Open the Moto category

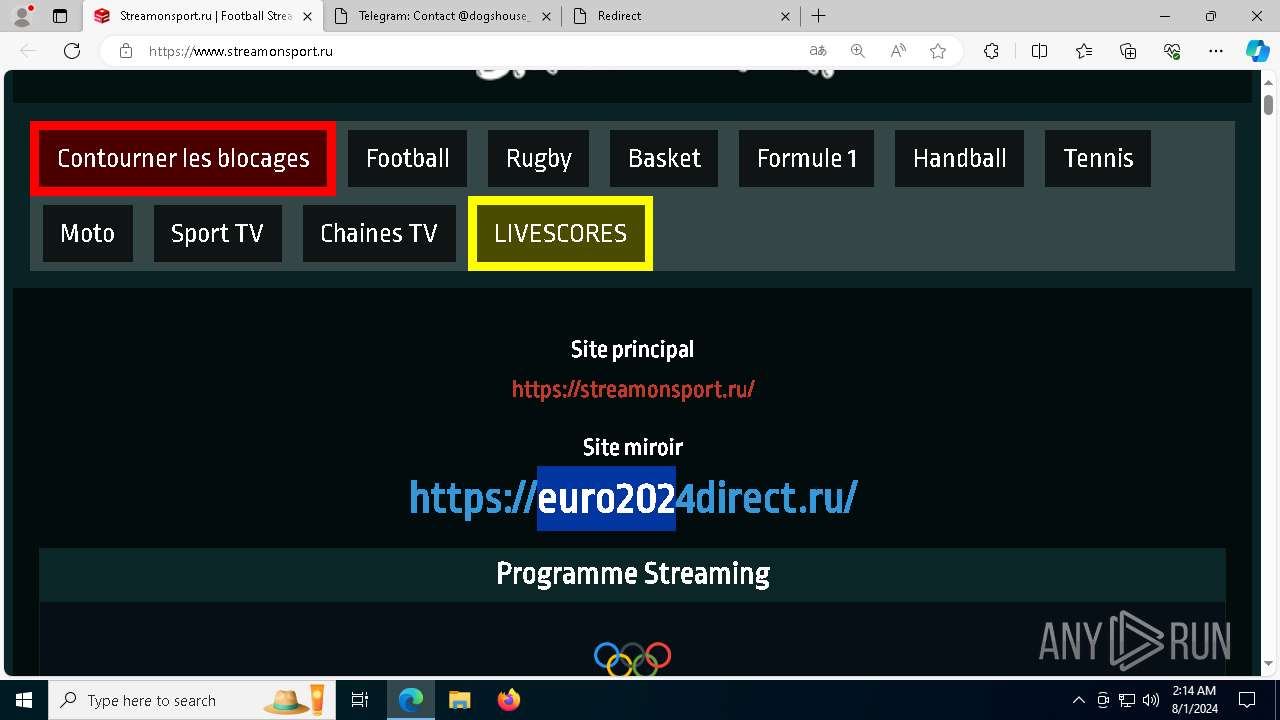click(x=88, y=233)
